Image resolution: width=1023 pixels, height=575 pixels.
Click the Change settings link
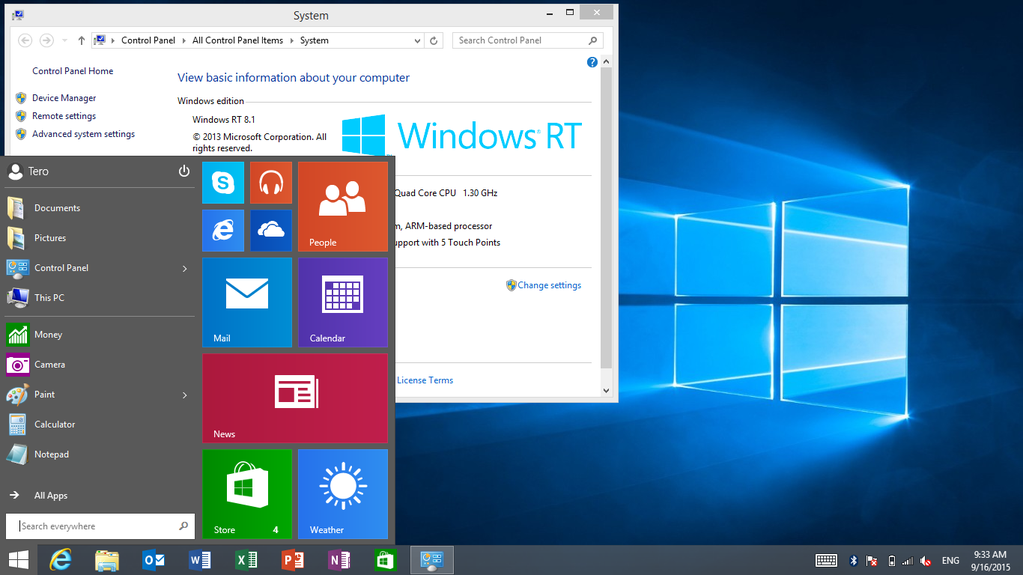(549, 285)
